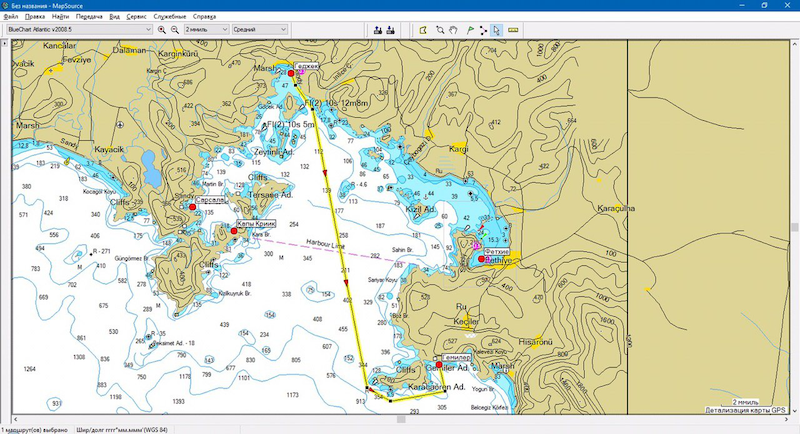This screenshot has width=800, height=434.
Task: Open the 2 nautical mile scale dropdown
Action: 206,30
